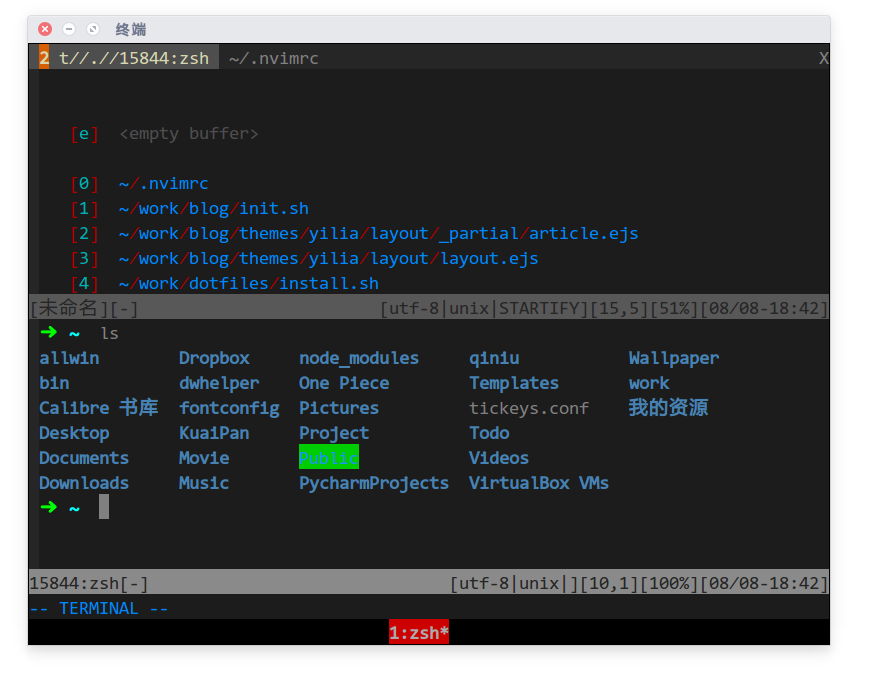Open the [3] layout.ejs entry
This screenshot has height=675, width=876.
pos(304,259)
